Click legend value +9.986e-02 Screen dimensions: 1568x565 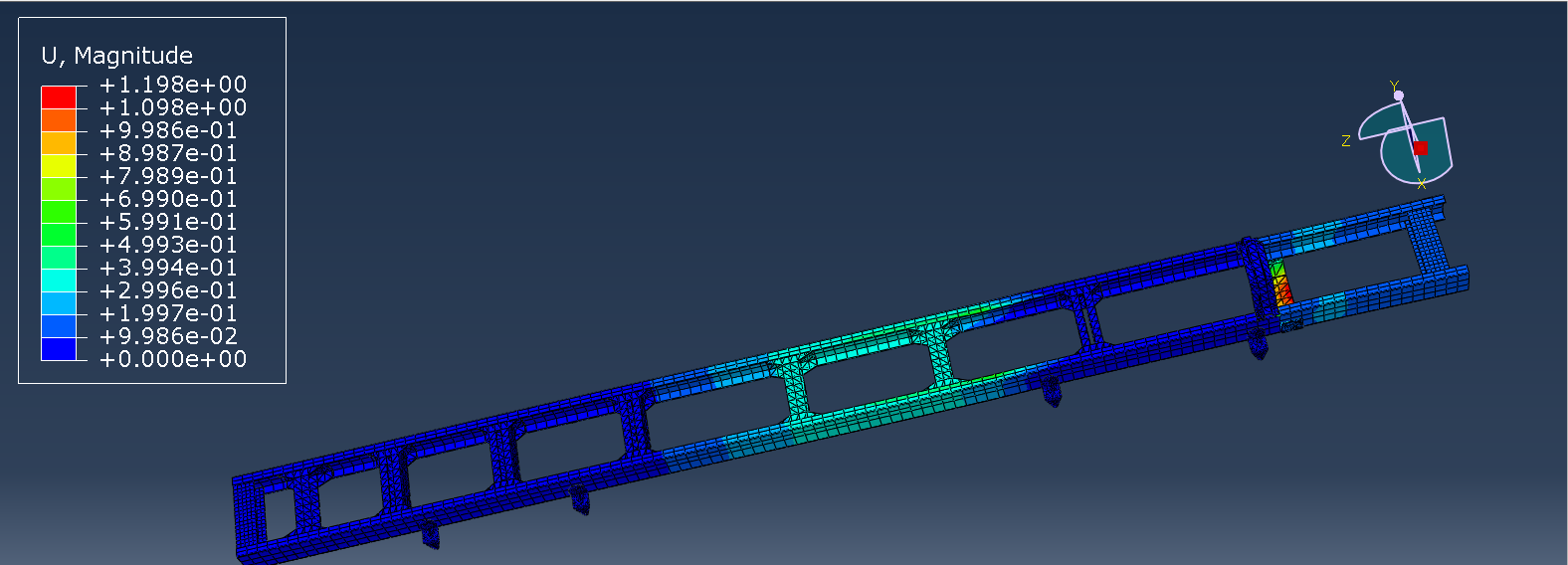pyautogui.click(x=168, y=336)
